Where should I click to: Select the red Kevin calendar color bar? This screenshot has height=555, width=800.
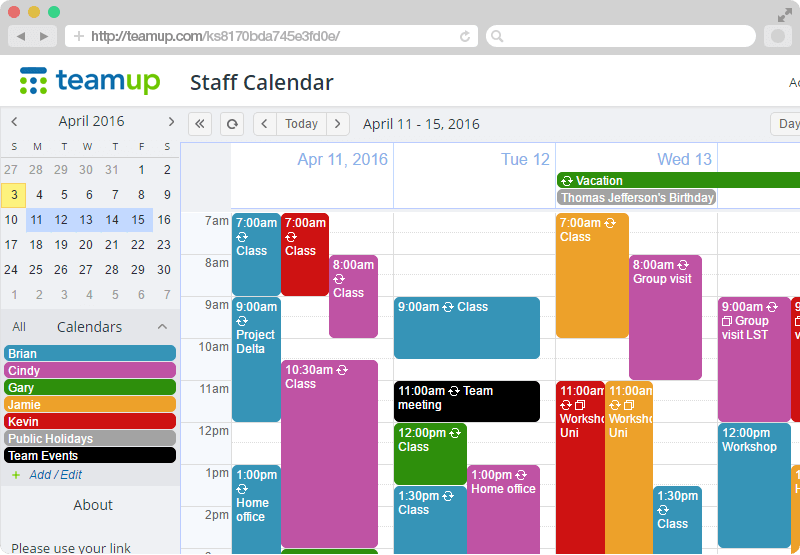(90, 421)
